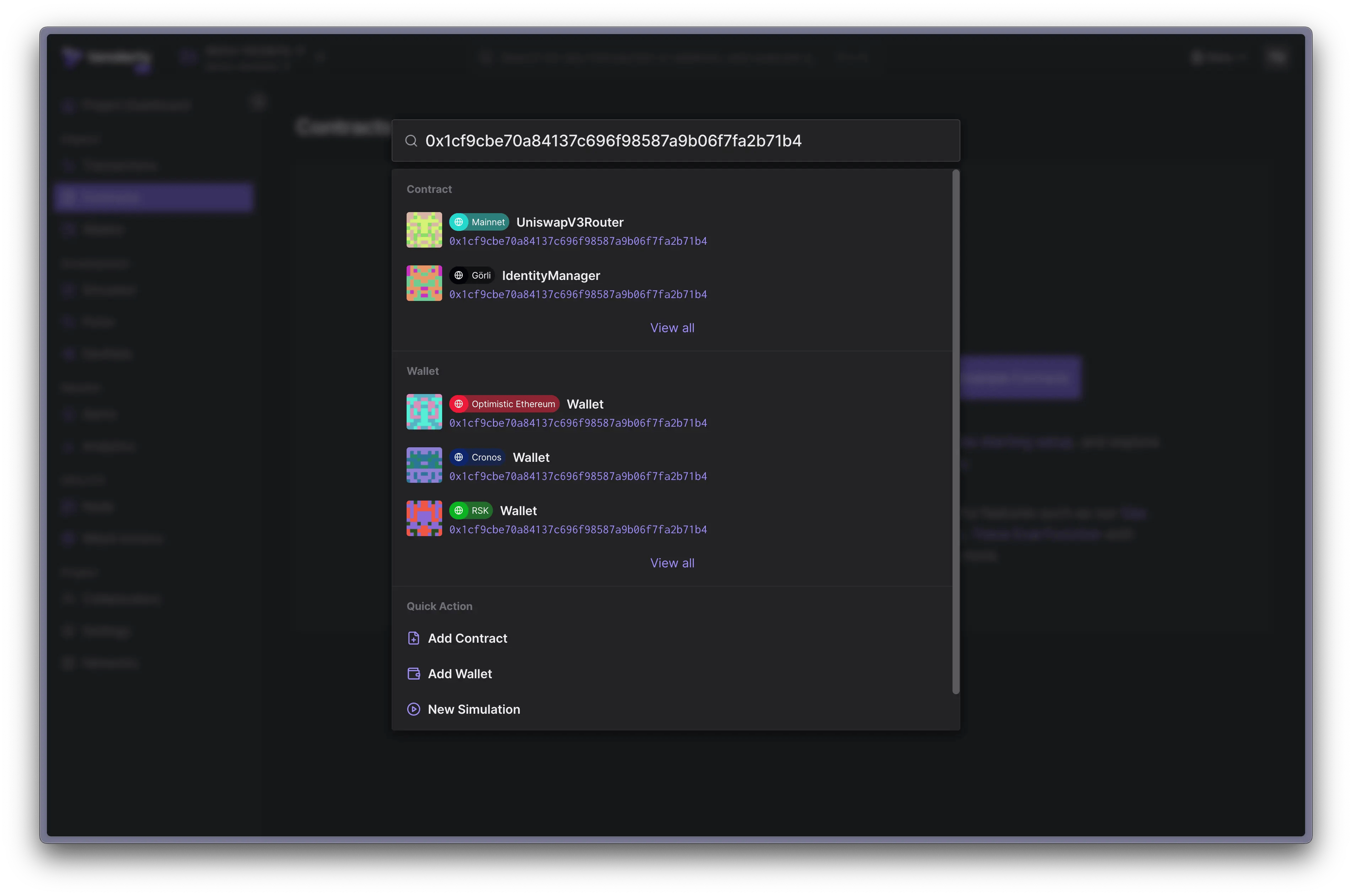Viewport: 1352px width, 896px height.
Task: Select the Wallet on Cronos
Action: click(531, 457)
